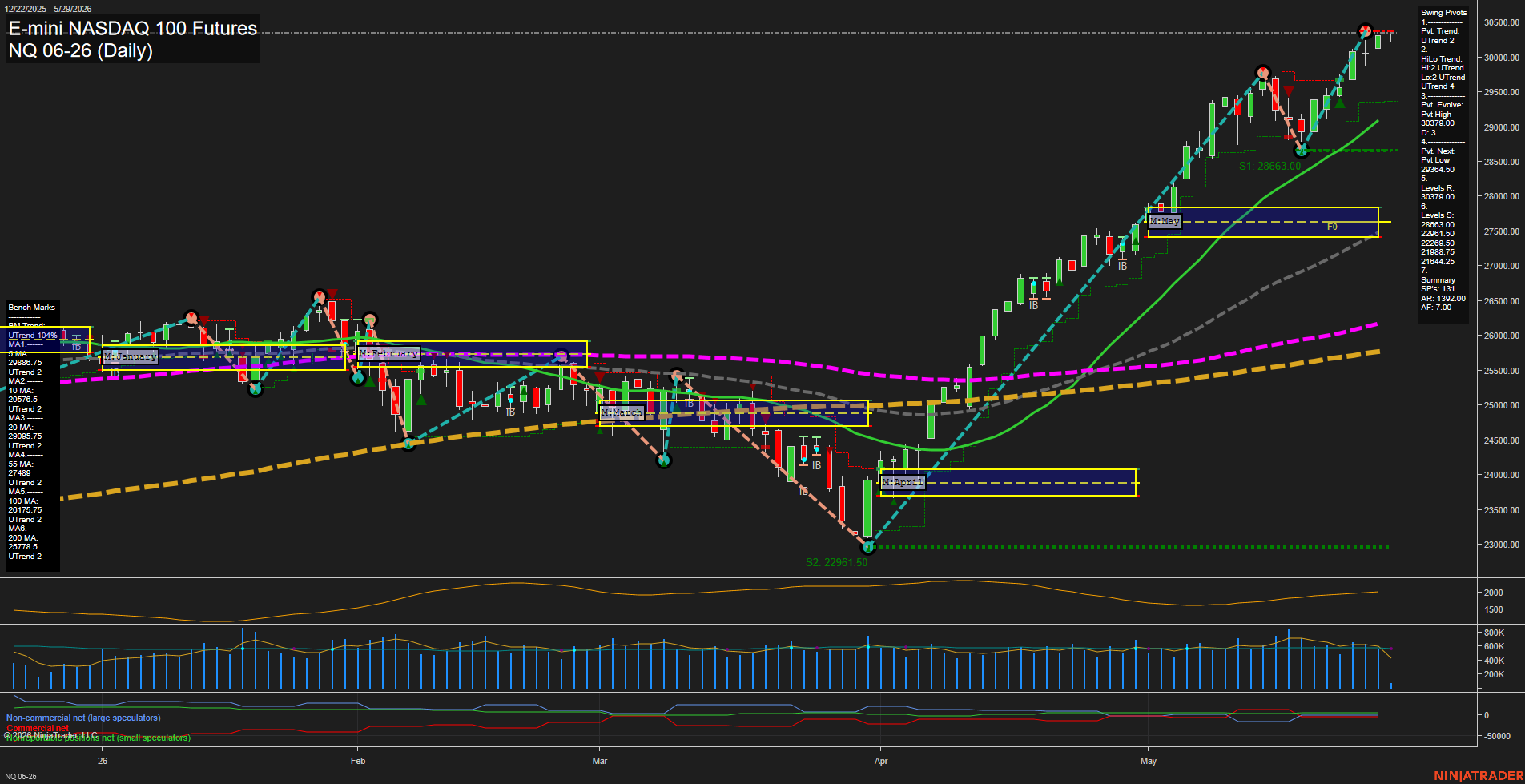
Task: Click the S1: 28663.00 support label
Action: (x=1269, y=167)
